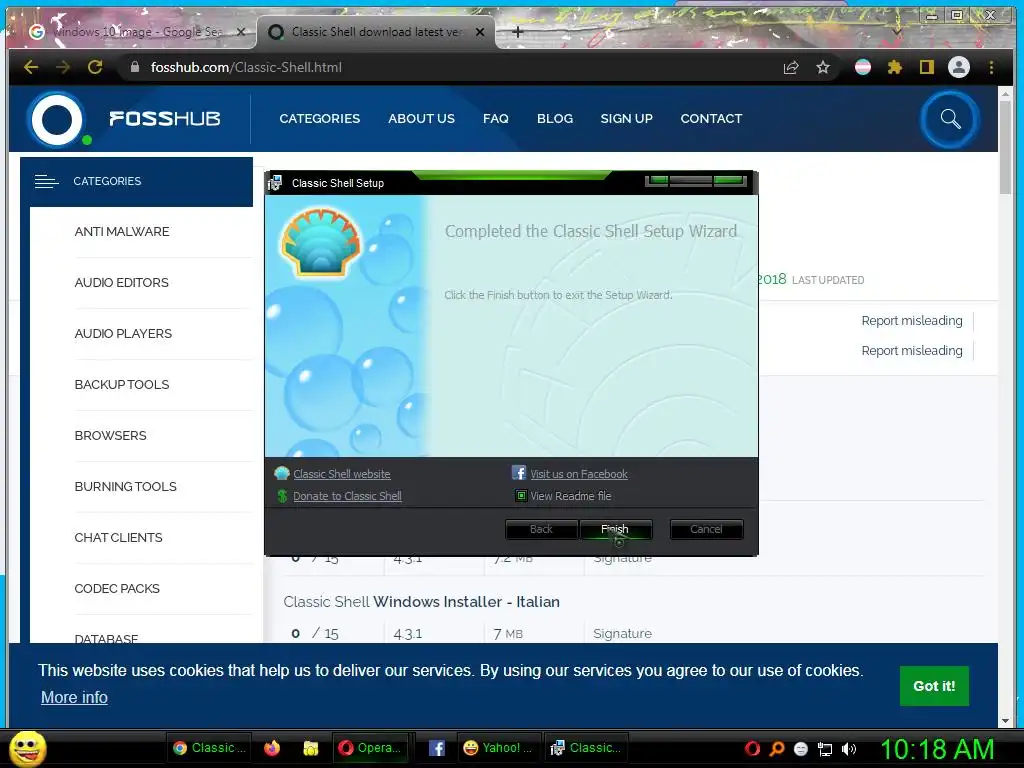This screenshot has height=768, width=1024.
Task: Select CHAT CLIENTS in the sidebar
Action: point(118,537)
